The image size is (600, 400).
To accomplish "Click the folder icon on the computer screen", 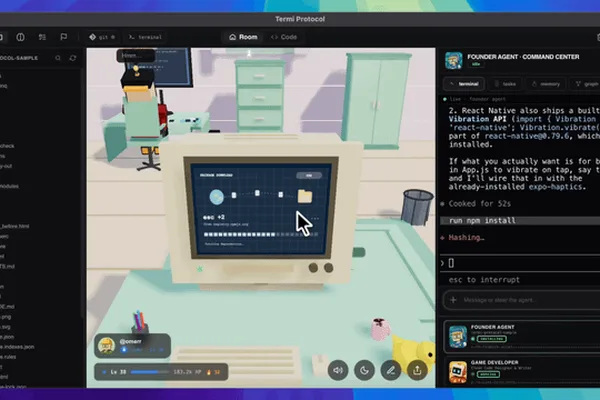I will coord(305,196).
